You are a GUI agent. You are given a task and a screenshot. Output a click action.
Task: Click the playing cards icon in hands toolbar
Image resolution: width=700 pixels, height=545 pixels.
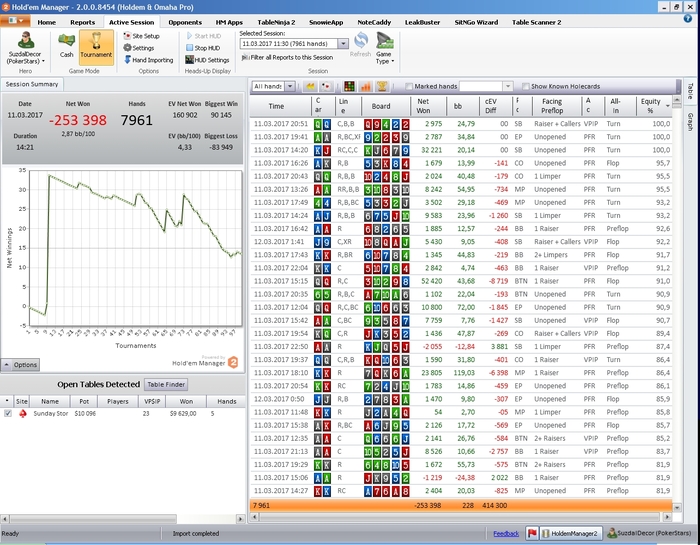[x=326, y=86]
